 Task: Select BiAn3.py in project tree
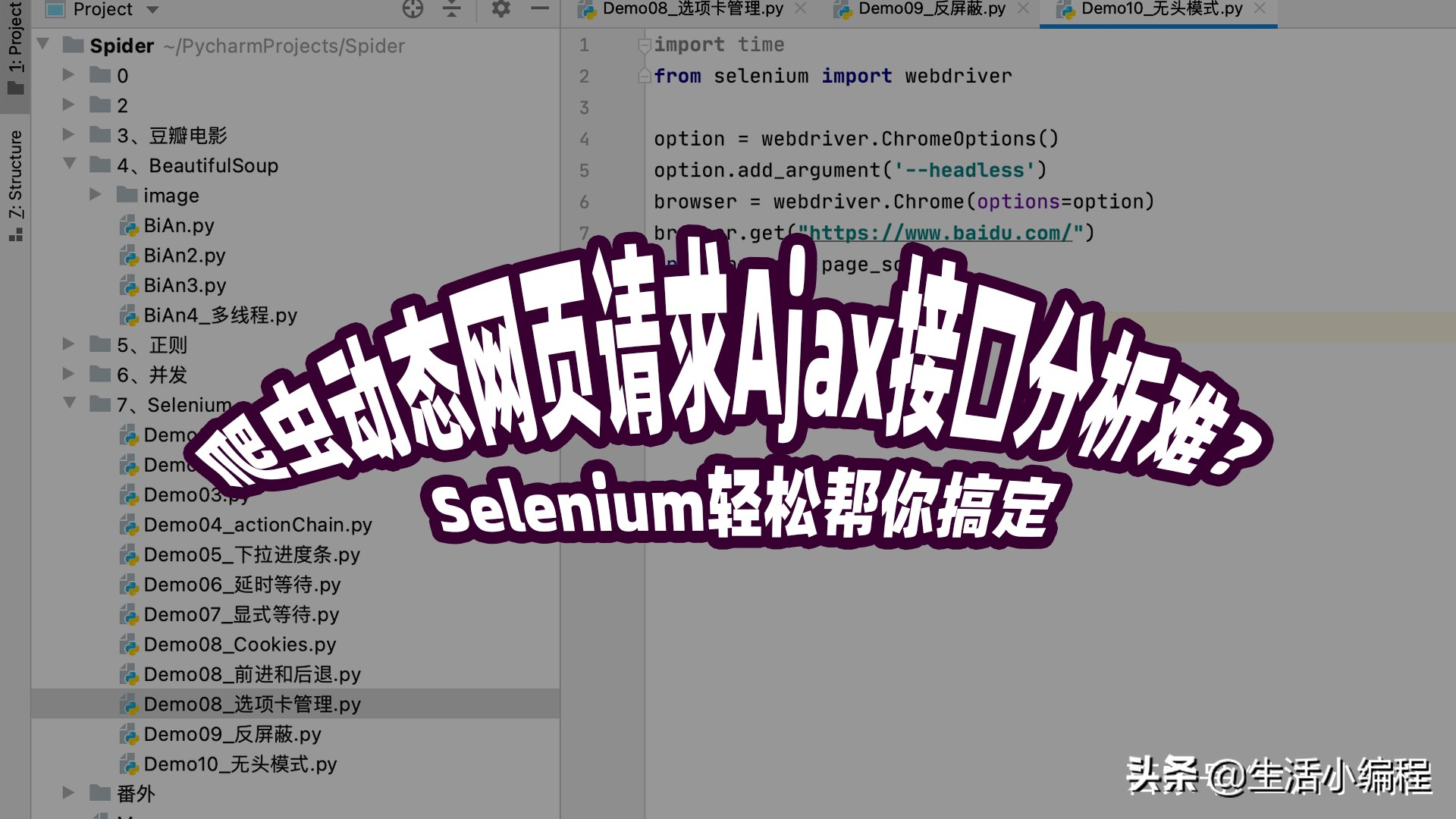[185, 285]
